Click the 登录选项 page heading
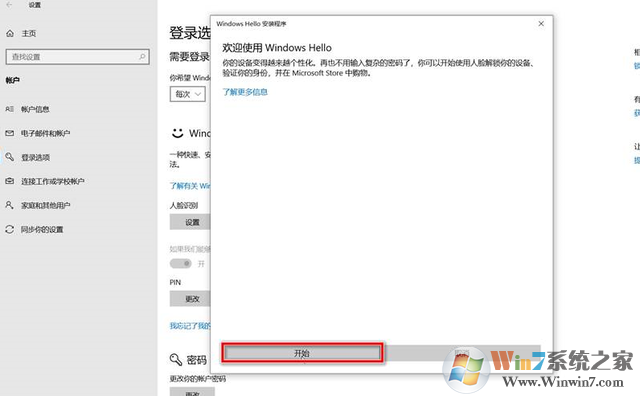640x396 pixels. click(190, 33)
